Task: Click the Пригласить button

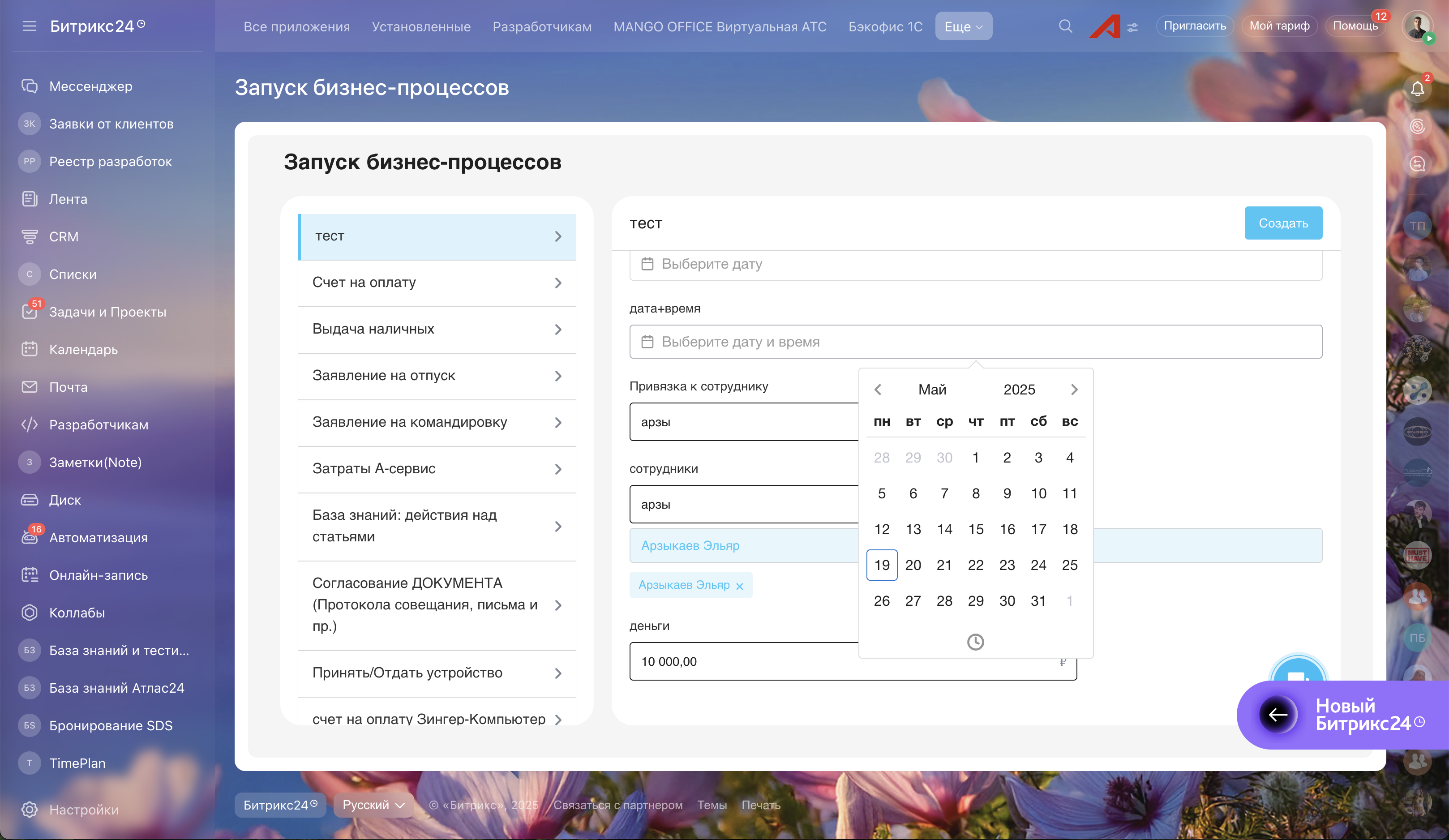Action: tap(1194, 26)
